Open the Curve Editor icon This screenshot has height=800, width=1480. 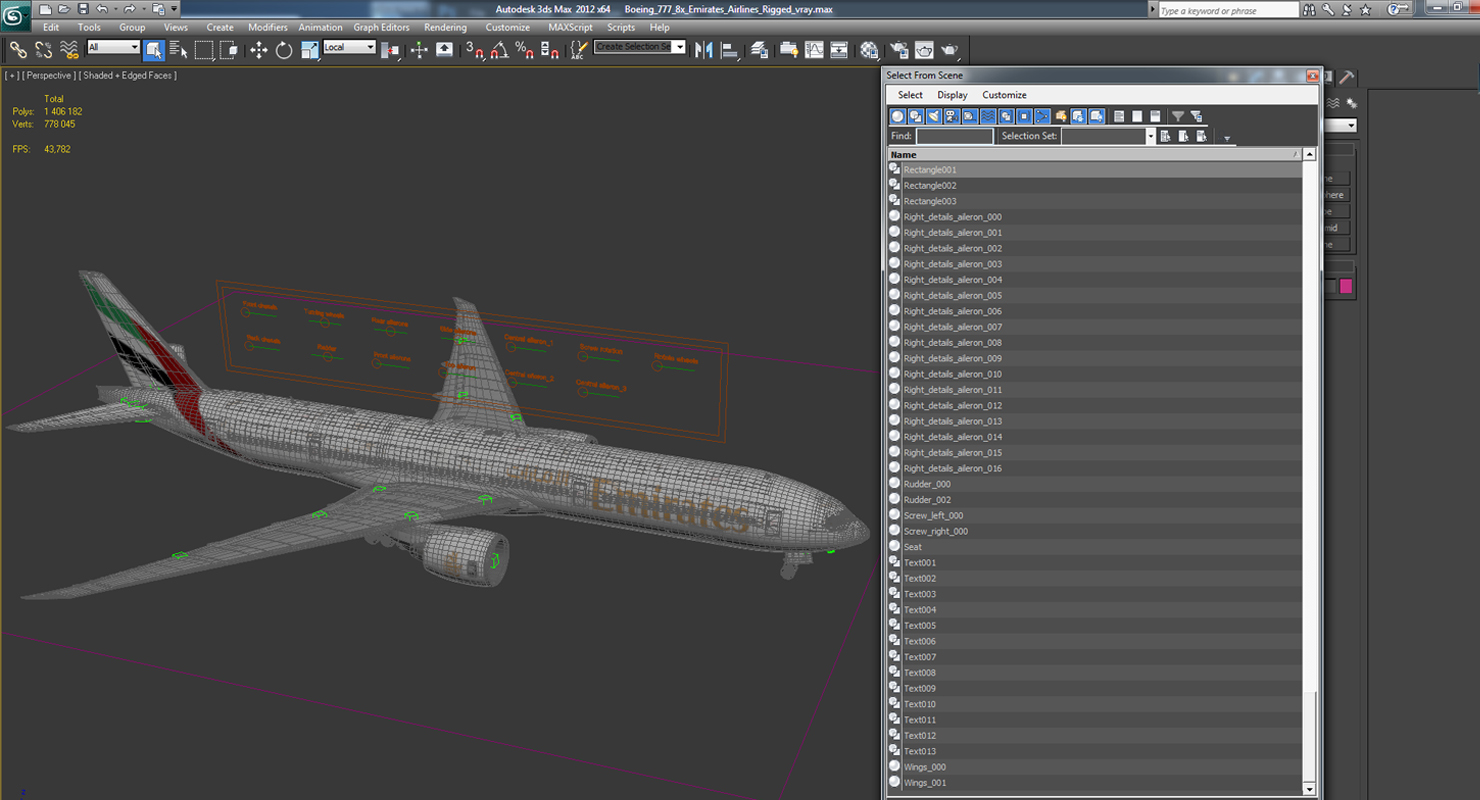tap(815, 50)
